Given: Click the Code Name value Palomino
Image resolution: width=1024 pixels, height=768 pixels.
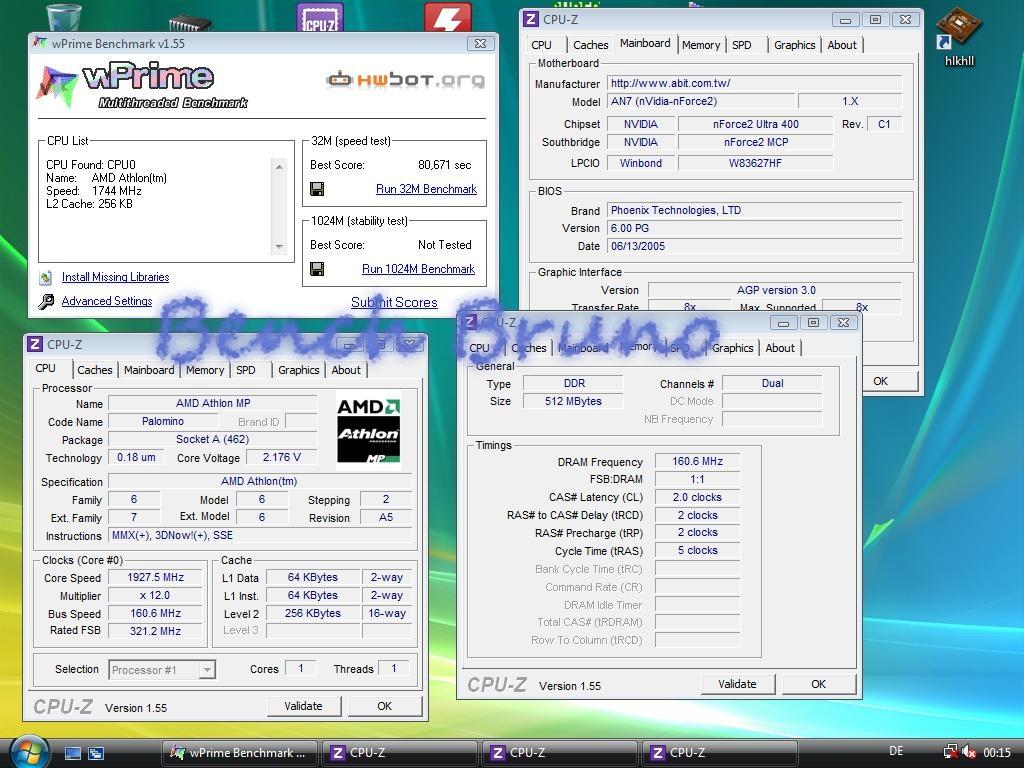Looking at the screenshot, I should tap(163, 421).
